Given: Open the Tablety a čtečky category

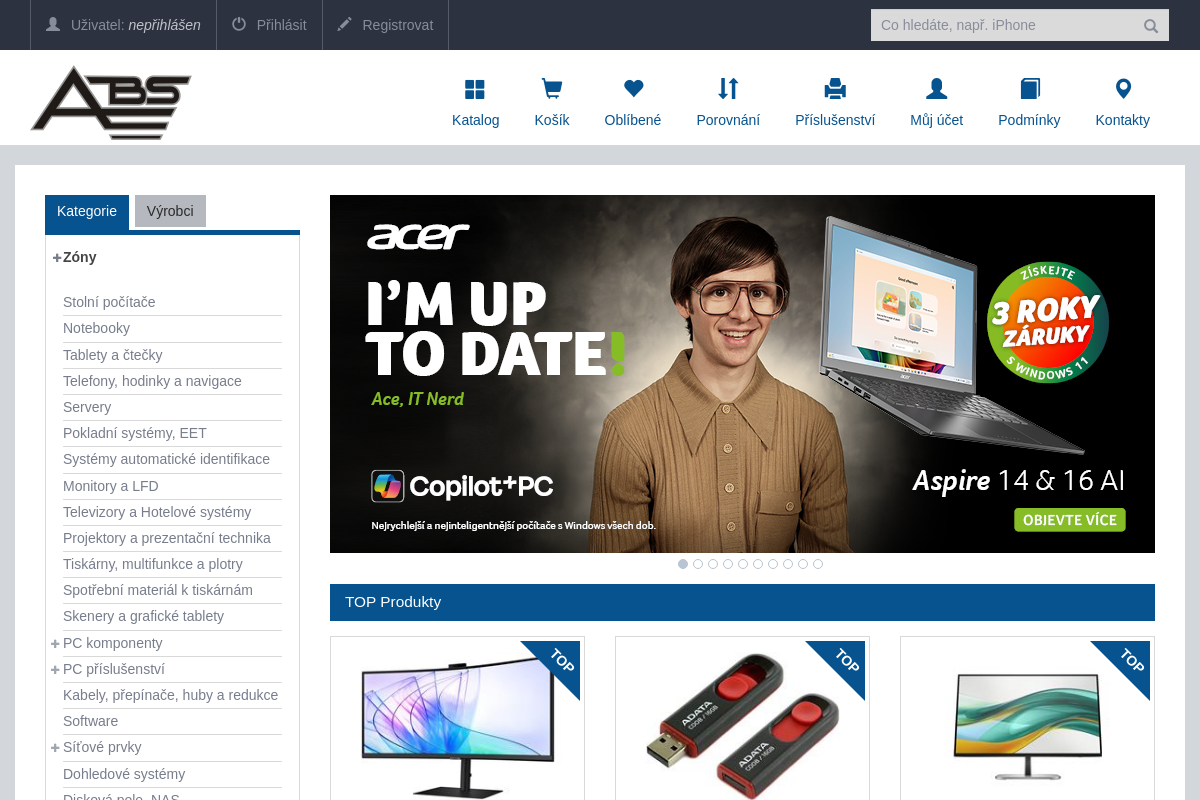Looking at the screenshot, I should pos(112,355).
